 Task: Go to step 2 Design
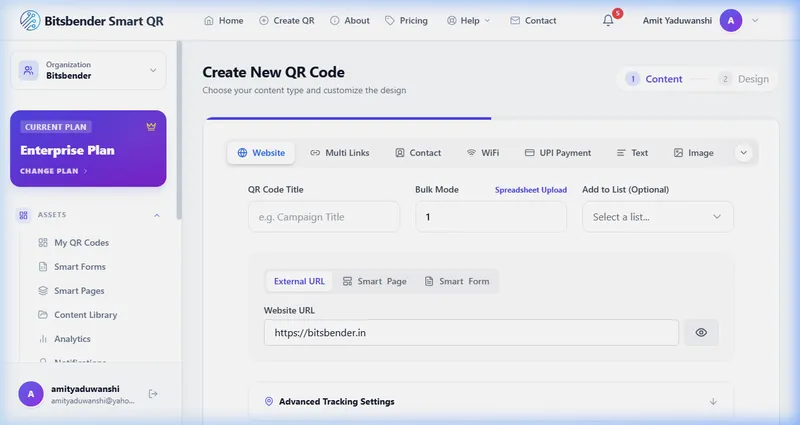tap(743, 79)
